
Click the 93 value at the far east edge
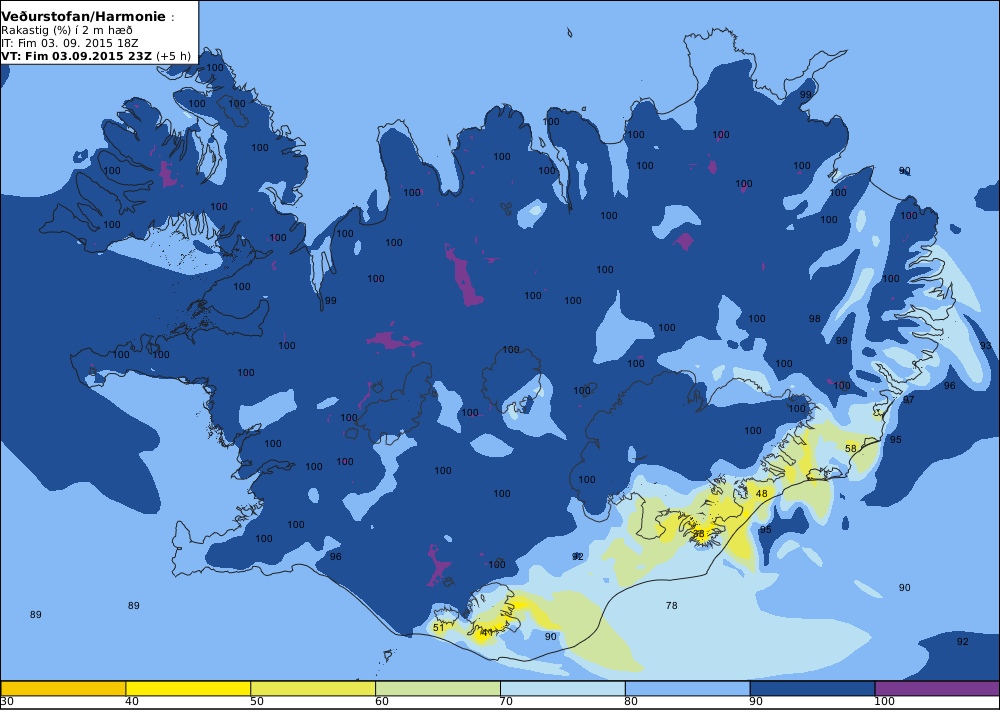(x=986, y=346)
